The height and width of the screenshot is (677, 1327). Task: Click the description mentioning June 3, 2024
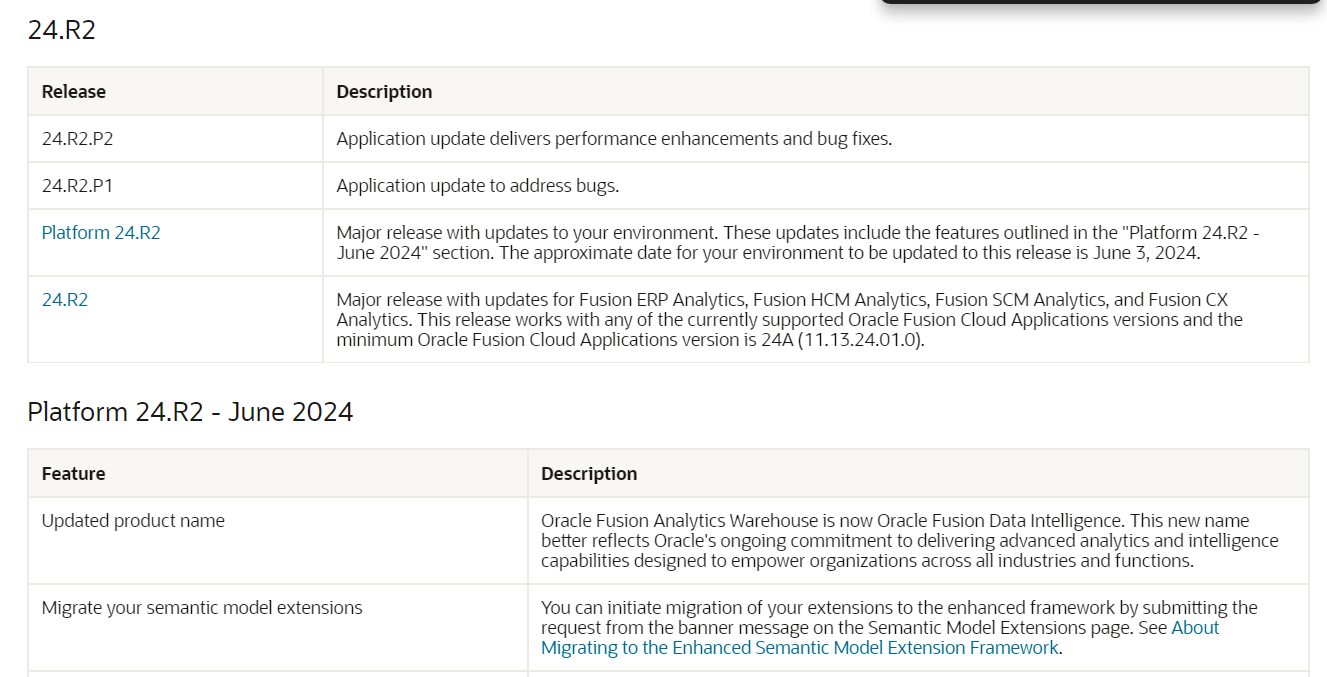coord(798,243)
